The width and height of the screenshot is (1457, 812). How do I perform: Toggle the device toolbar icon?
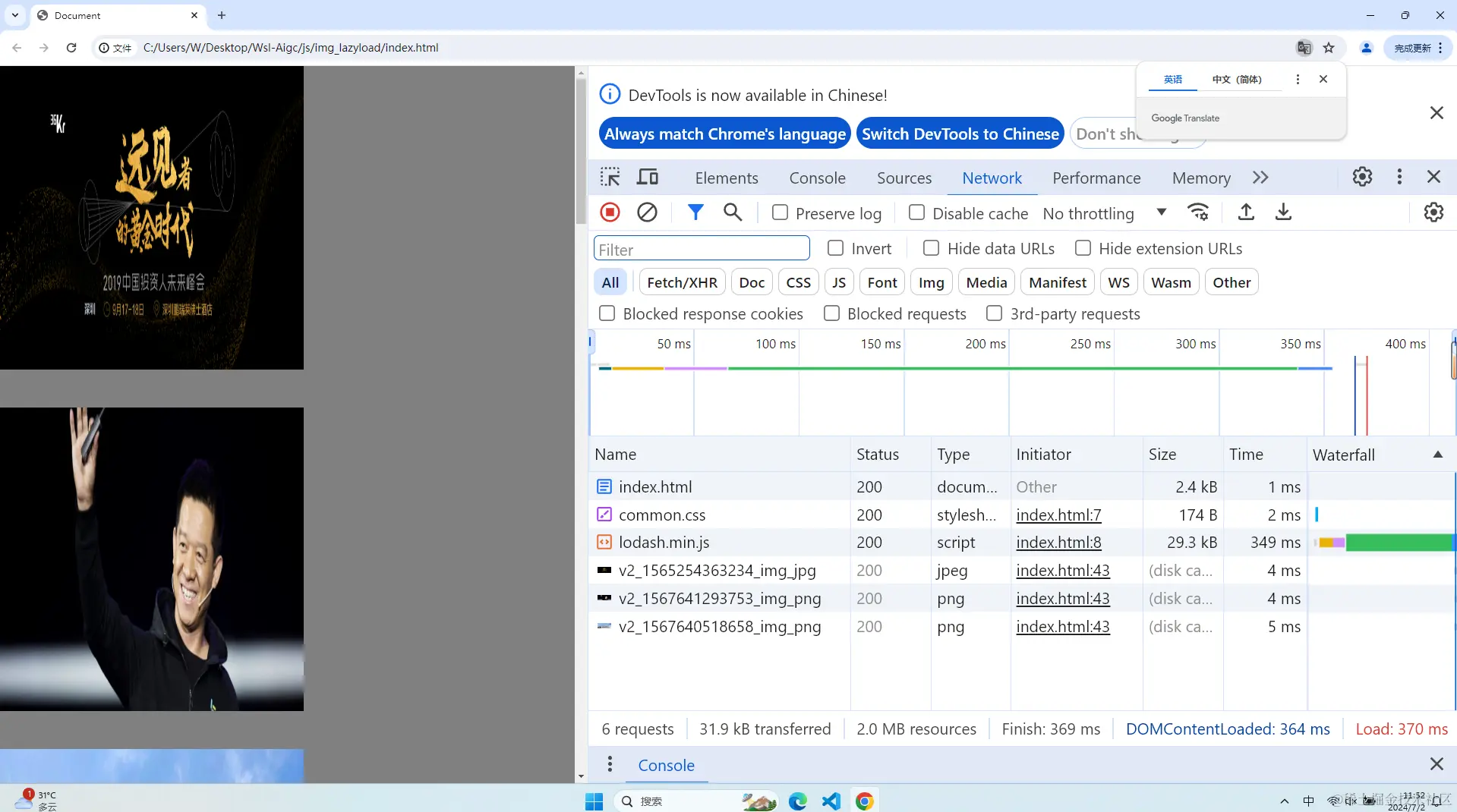coord(648,177)
